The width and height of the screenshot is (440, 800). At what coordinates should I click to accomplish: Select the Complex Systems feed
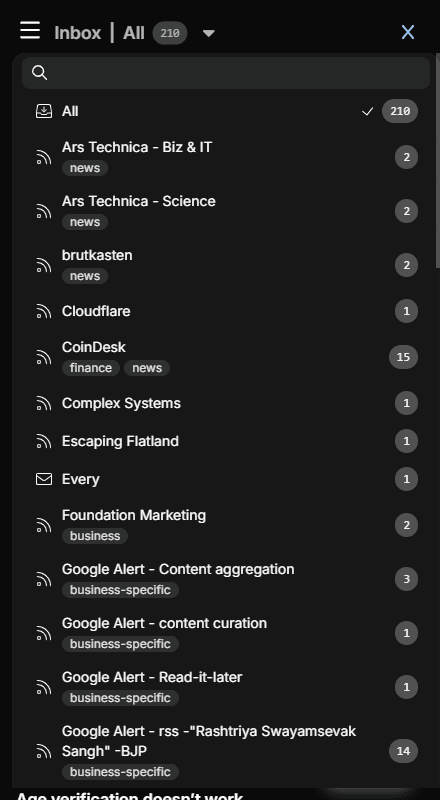(226, 403)
